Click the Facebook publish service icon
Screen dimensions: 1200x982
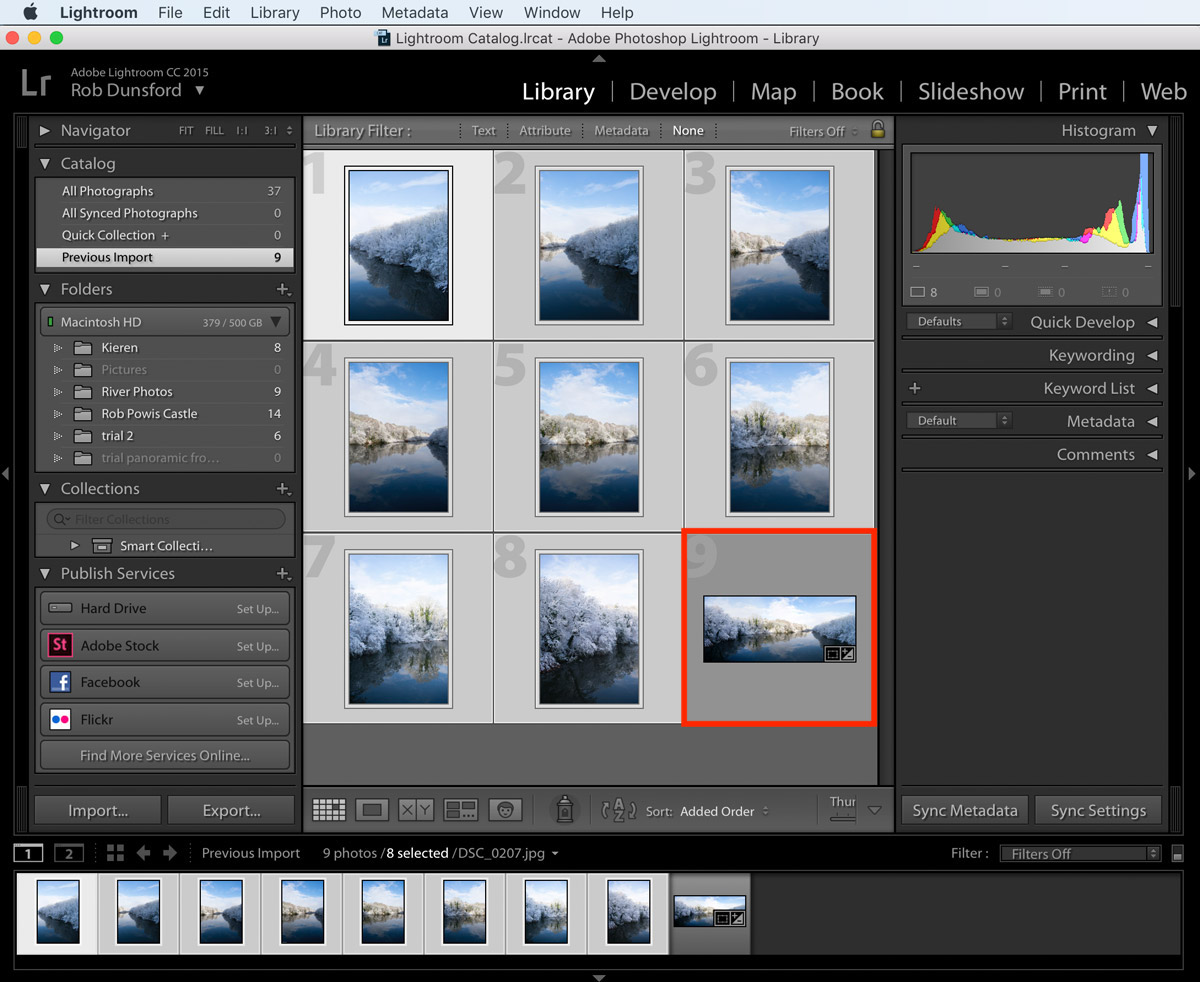coord(59,682)
